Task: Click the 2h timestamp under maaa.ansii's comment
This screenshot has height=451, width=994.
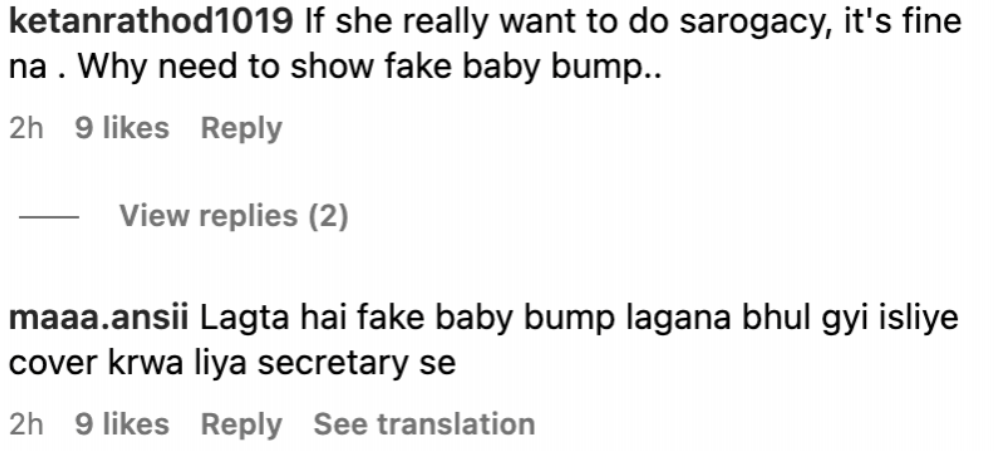Action: [26, 424]
